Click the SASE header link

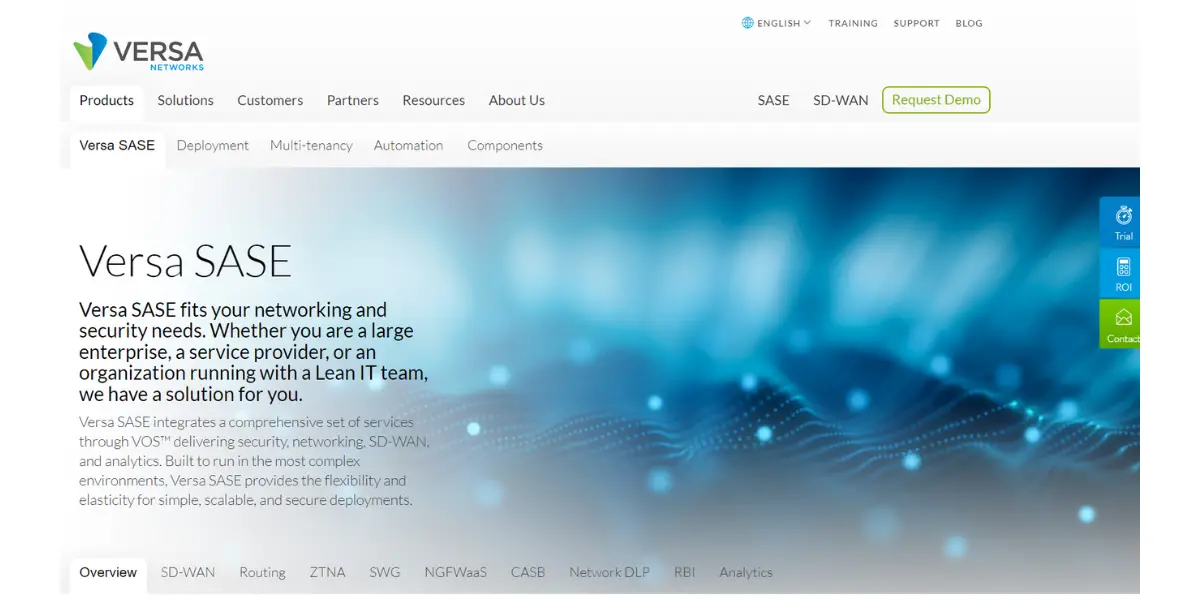click(774, 100)
